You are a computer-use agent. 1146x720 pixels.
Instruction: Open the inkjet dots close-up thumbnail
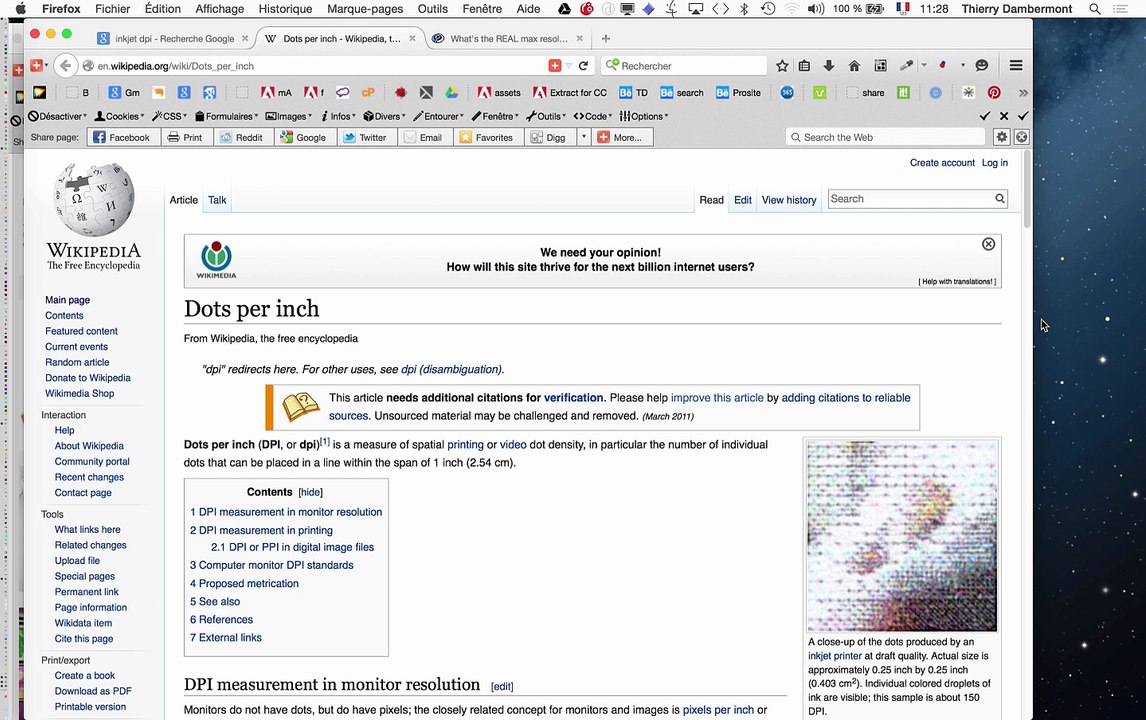pyautogui.click(x=902, y=536)
